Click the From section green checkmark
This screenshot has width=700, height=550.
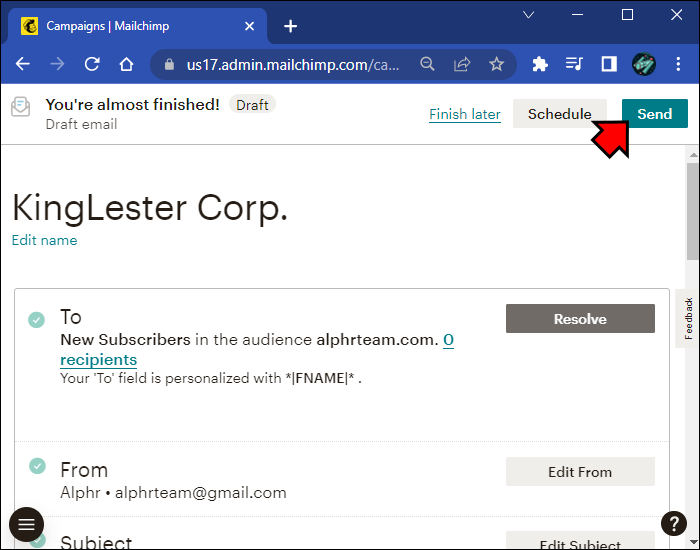tap(38, 466)
